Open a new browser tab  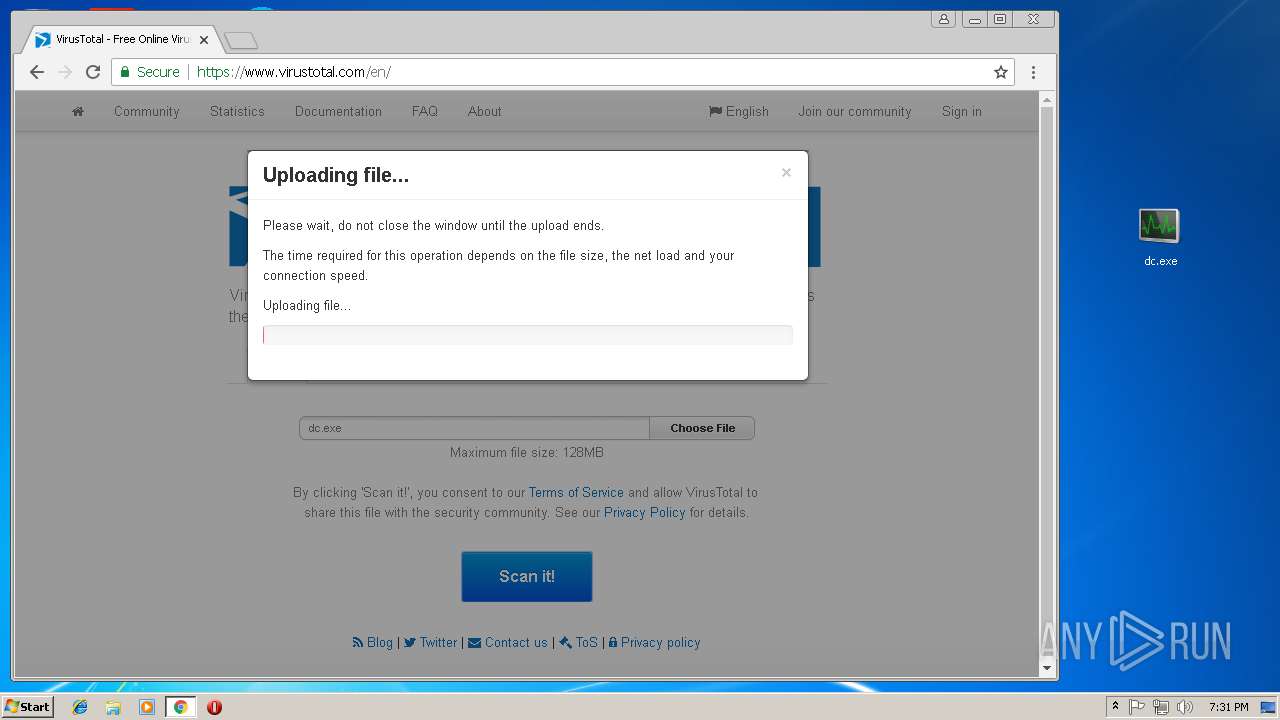coord(240,40)
